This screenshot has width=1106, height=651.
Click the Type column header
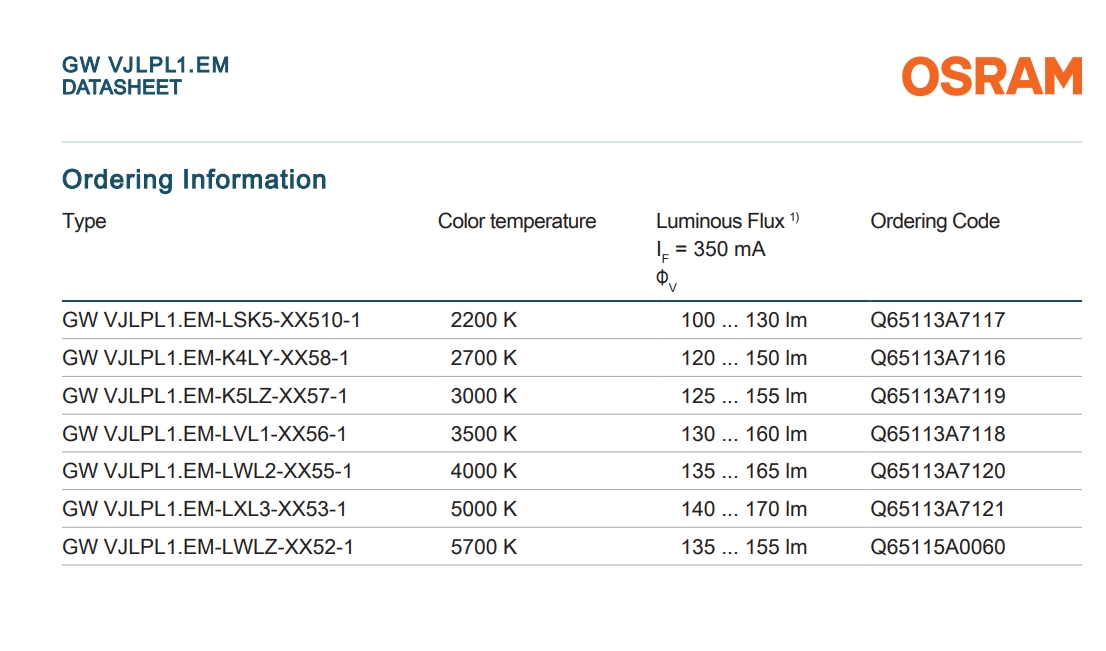[84, 221]
